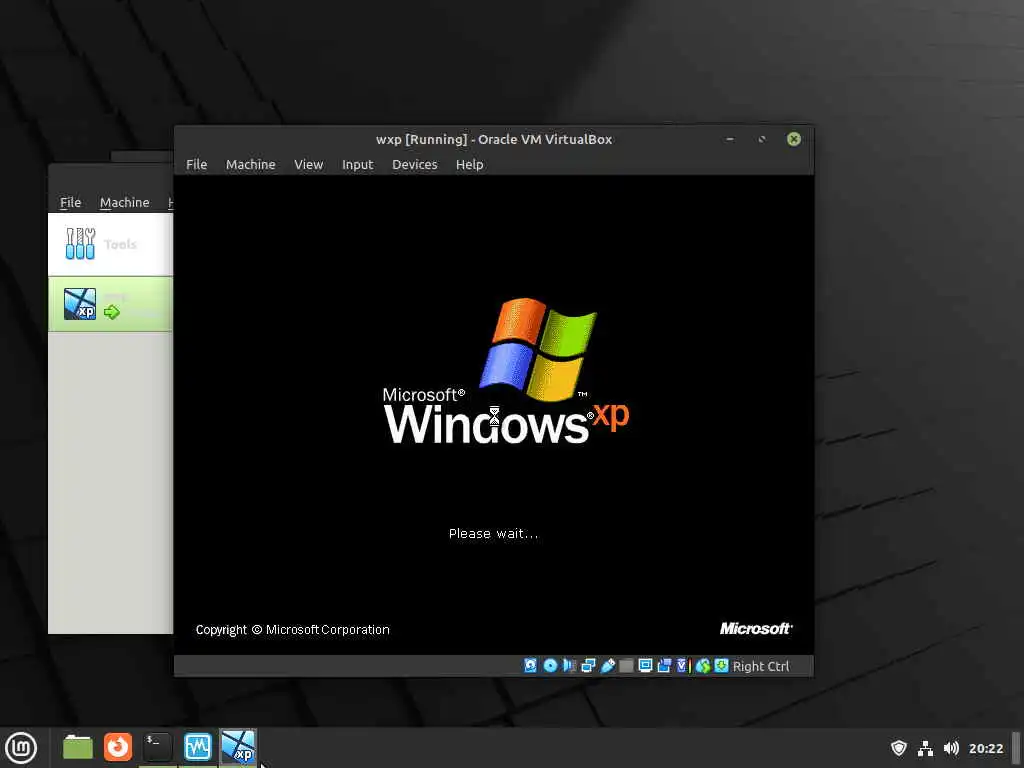Open the network tray icon

coord(925,748)
